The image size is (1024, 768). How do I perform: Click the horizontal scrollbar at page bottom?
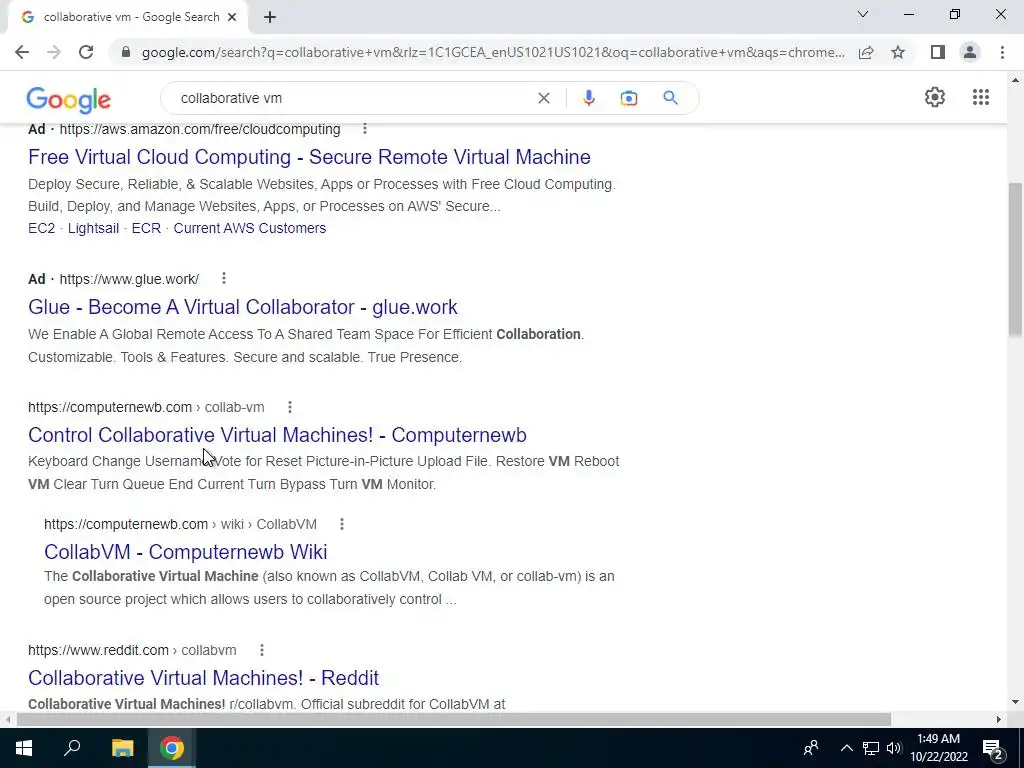(x=454, y=719)
